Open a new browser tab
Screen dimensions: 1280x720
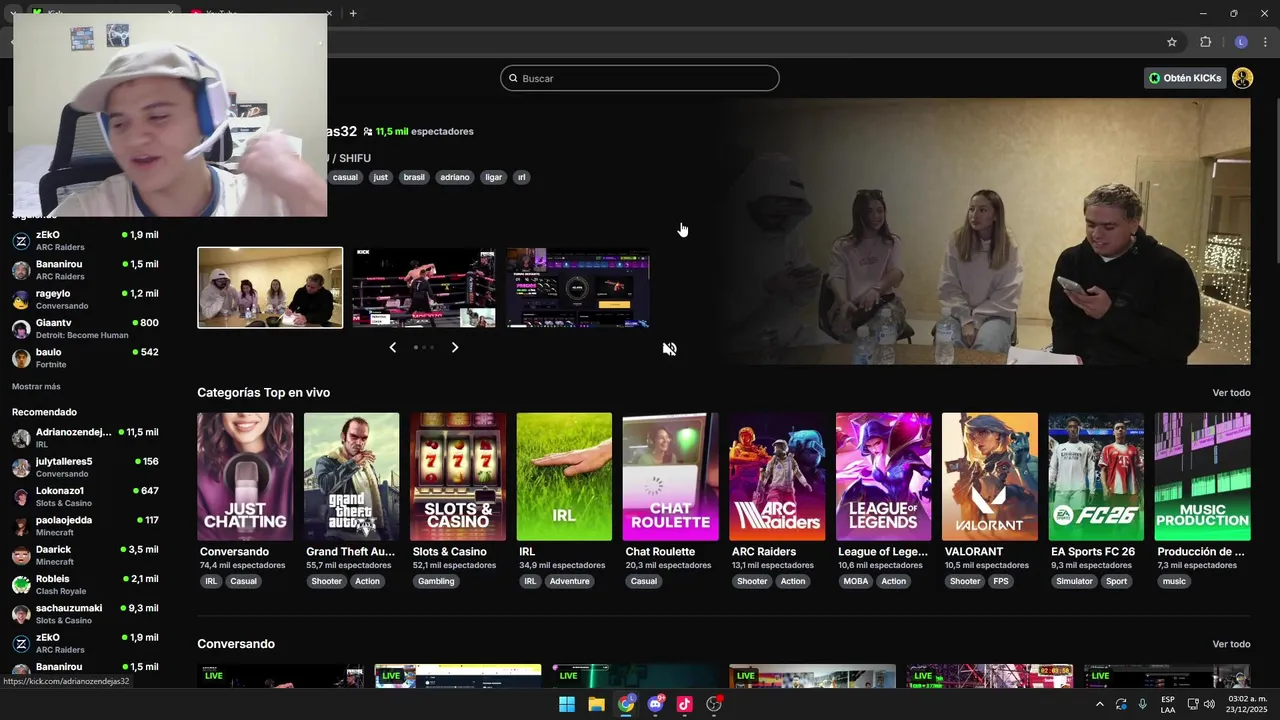pos(353,13)
